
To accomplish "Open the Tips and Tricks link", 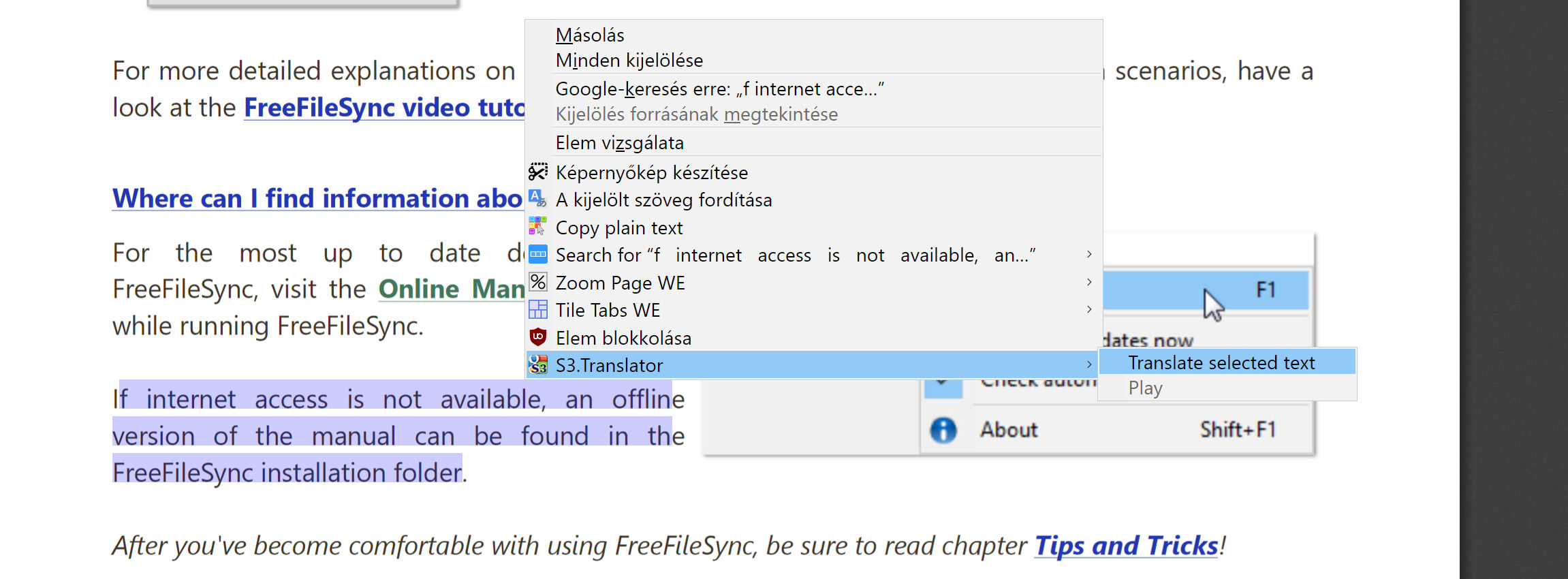I will 1127,546.
